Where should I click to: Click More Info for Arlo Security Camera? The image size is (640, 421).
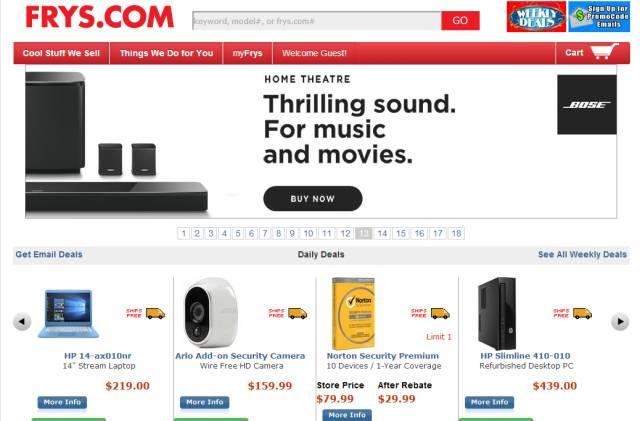click(204, 402)
